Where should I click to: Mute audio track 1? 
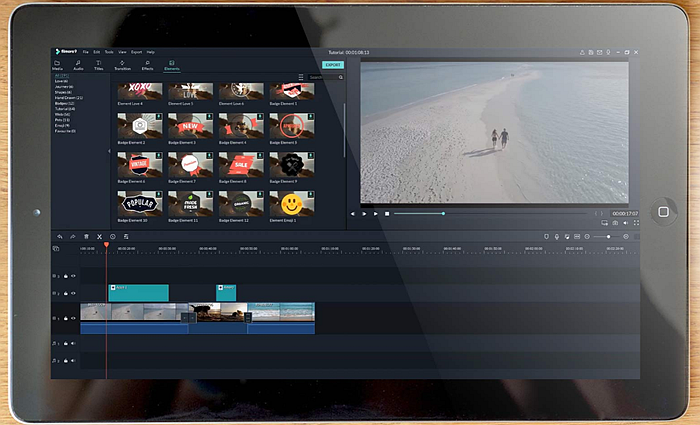point(73,343)
